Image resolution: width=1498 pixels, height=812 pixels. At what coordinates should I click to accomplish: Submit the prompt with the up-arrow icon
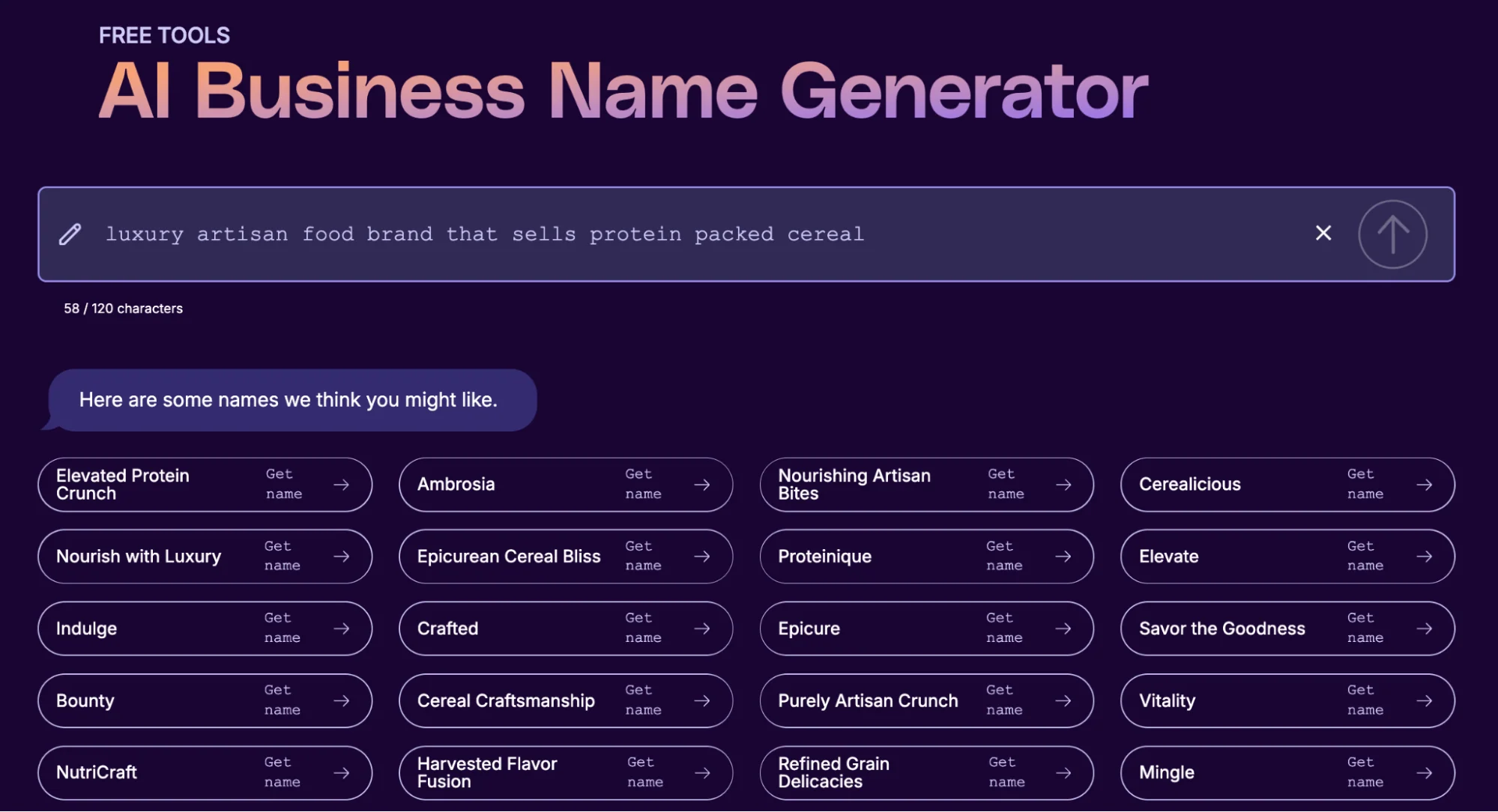coord(1392,234)
